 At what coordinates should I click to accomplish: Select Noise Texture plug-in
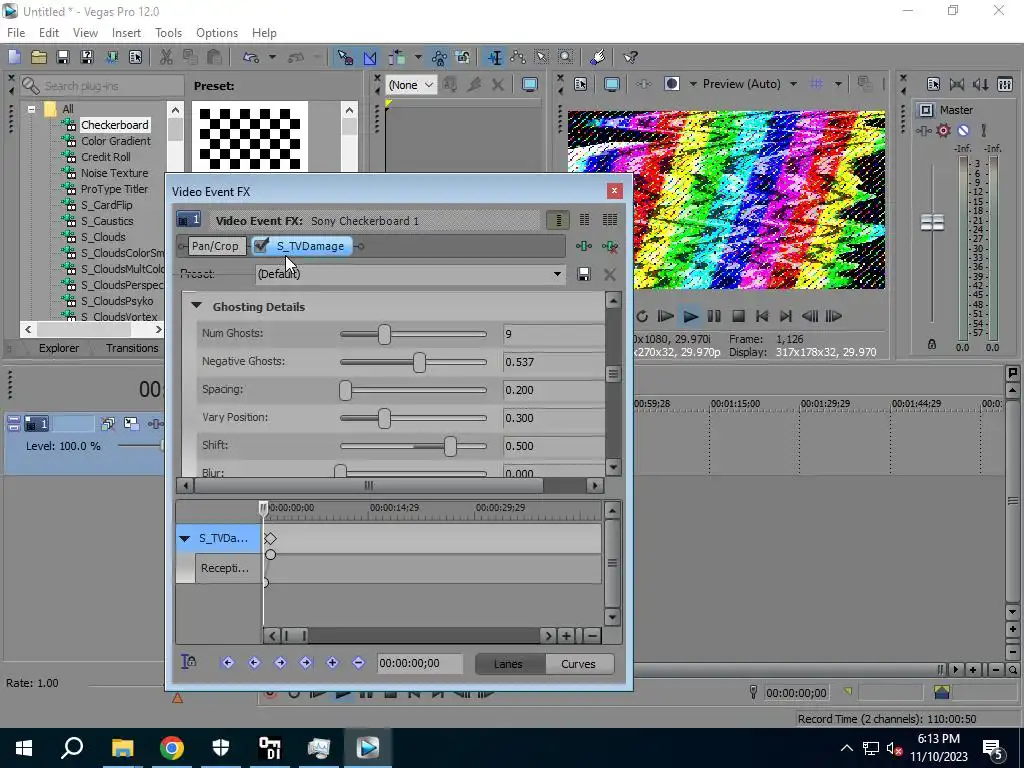pyautogui.click(x=114, y=173)
